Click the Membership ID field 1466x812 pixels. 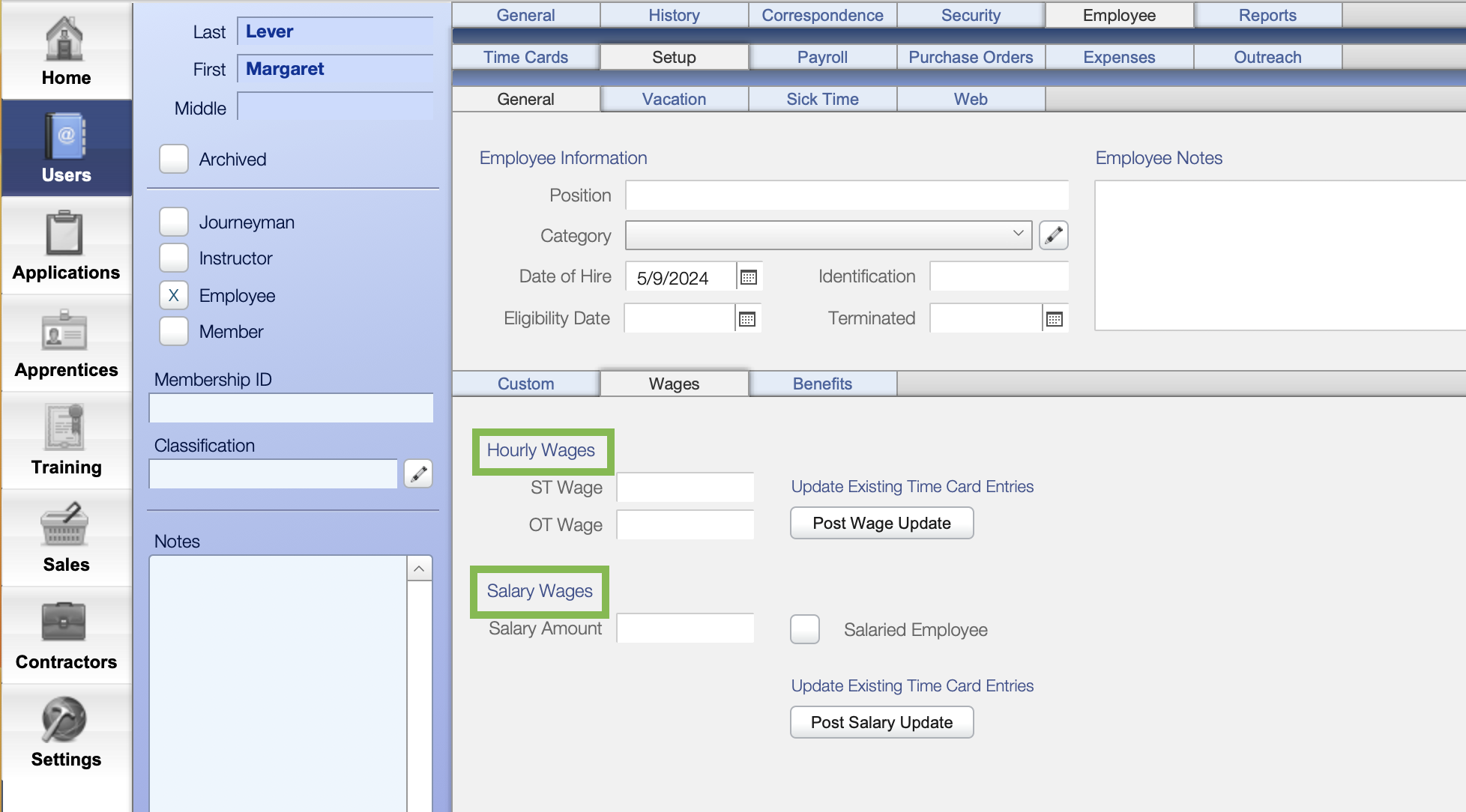(x=292, y=407)
